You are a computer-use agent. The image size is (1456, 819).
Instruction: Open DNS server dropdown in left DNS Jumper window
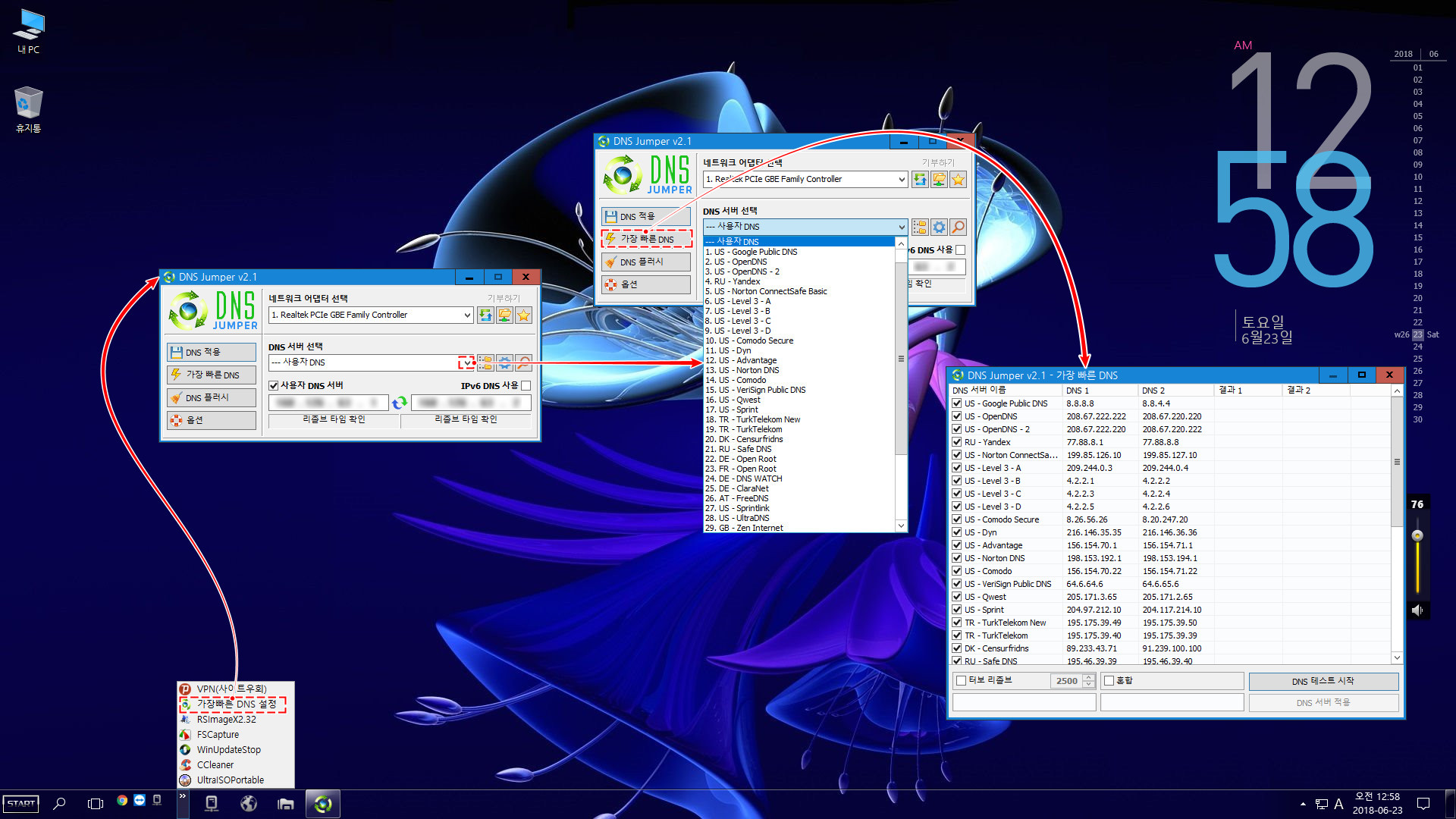tap(466, 363)
